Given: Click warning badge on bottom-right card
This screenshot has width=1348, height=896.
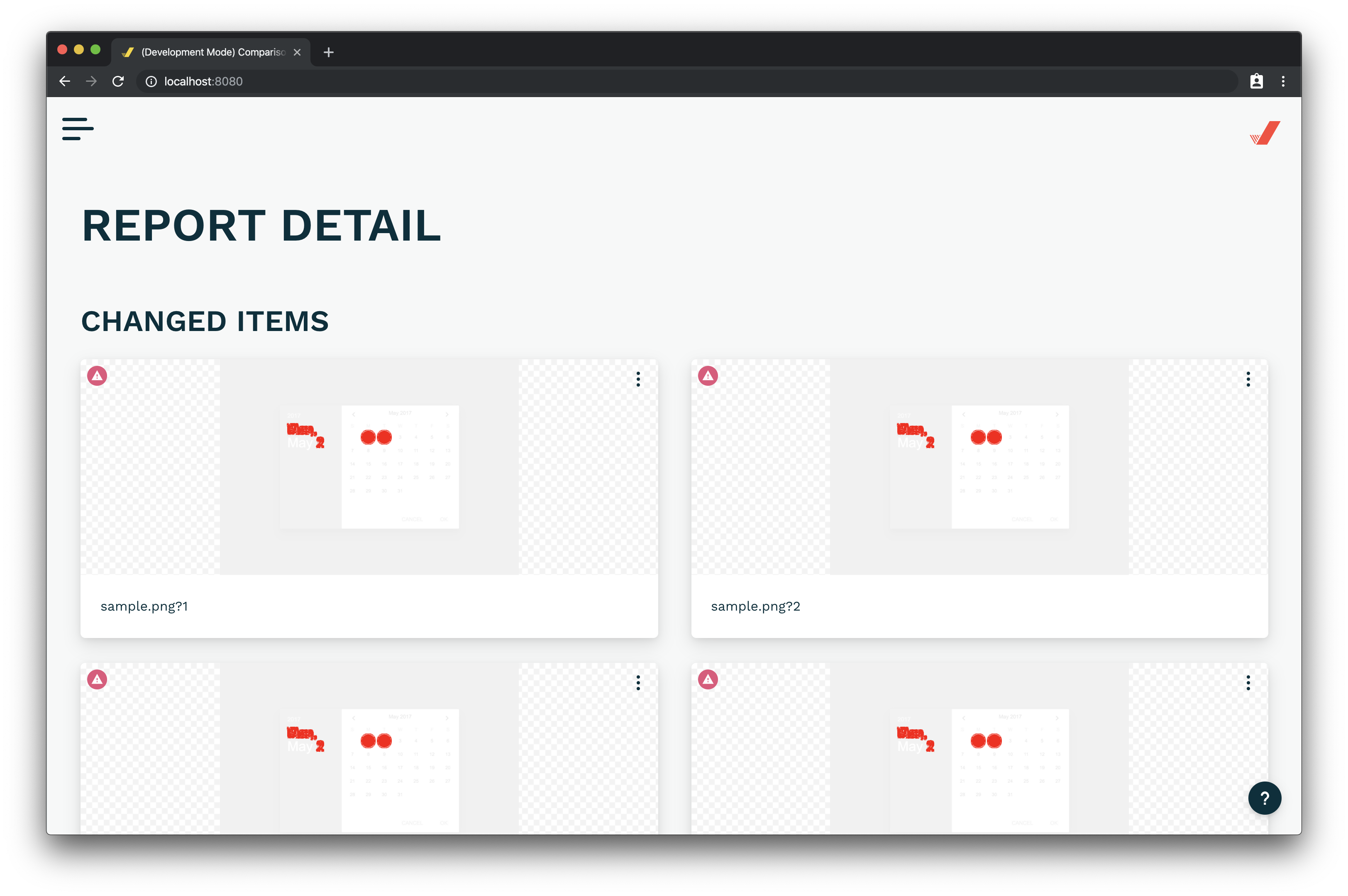Looking at the screenshot, I should [x=708, y=679].
